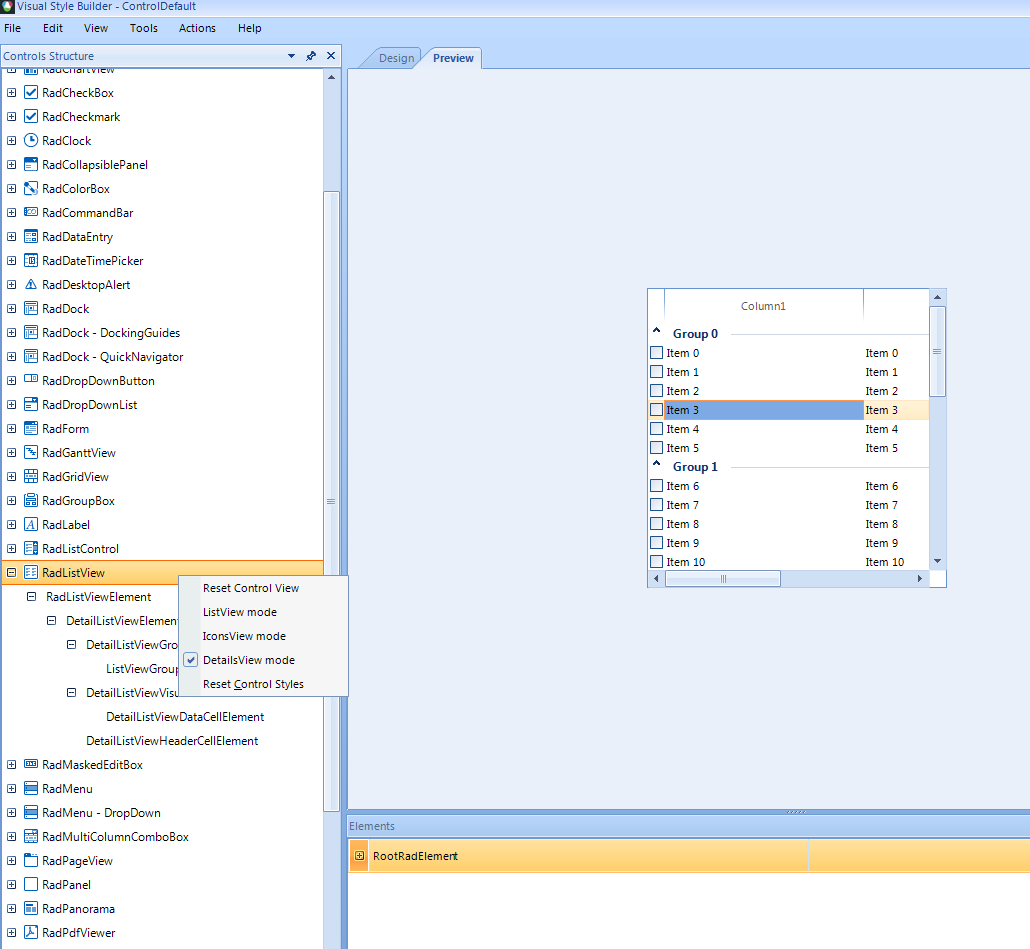Click the RadGroupBox icon

(31, 500)
